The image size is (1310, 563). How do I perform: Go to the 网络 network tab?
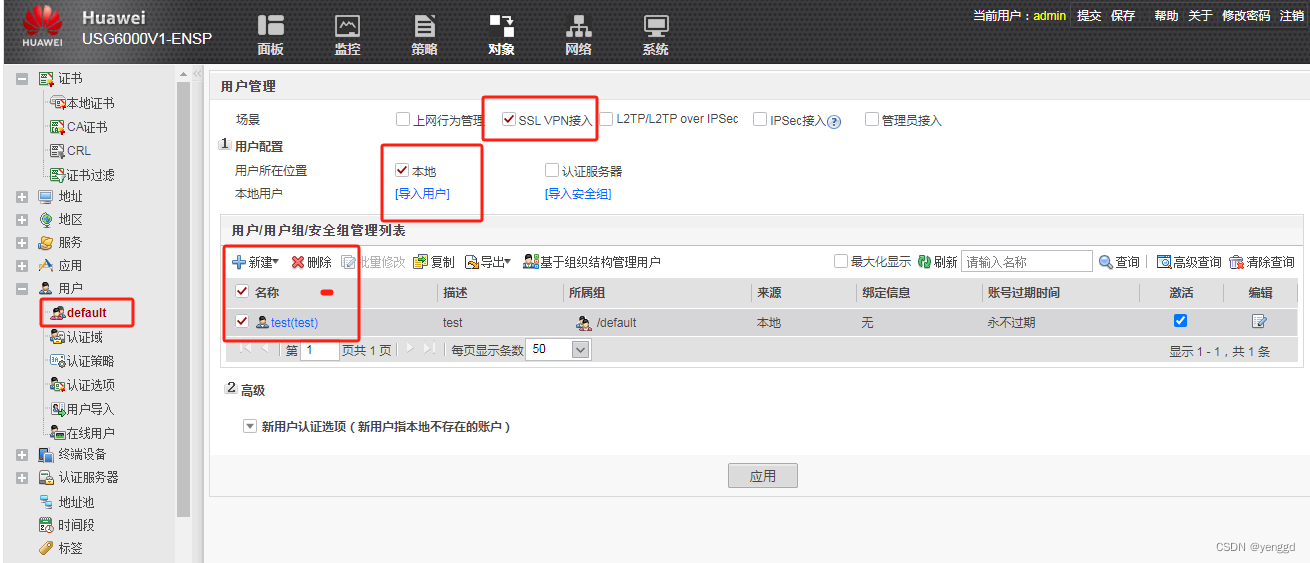(x=578, y=34)
